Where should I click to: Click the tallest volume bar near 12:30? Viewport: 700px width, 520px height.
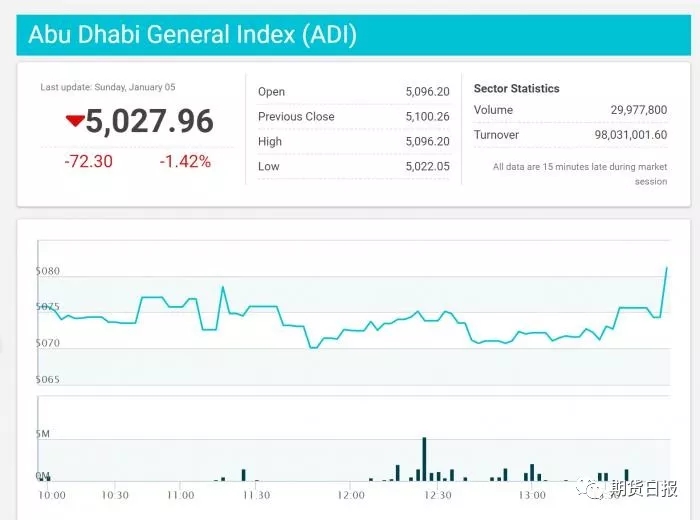(x=424, y=459)
